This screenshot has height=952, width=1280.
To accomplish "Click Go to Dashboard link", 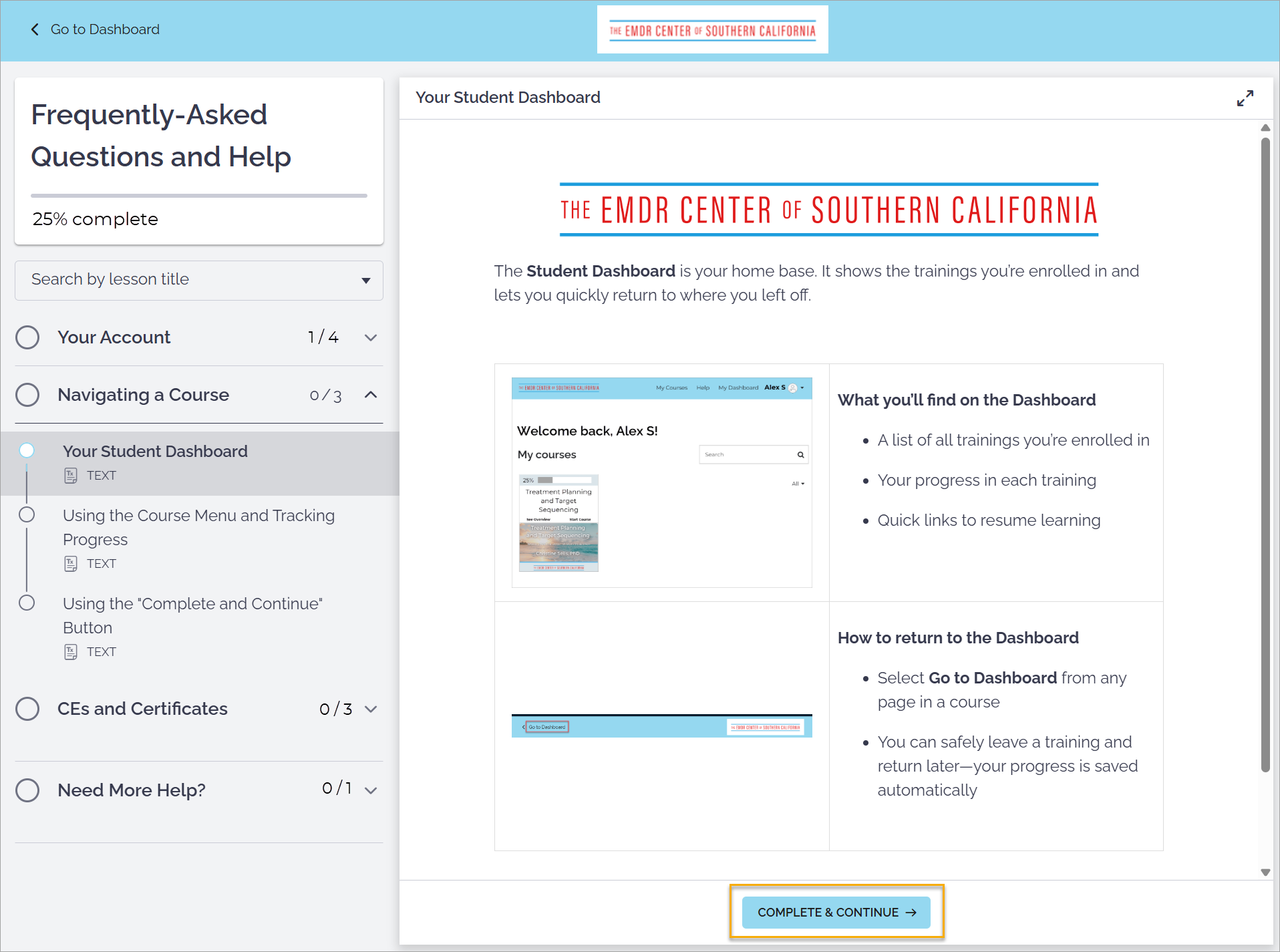I will 105,29.
